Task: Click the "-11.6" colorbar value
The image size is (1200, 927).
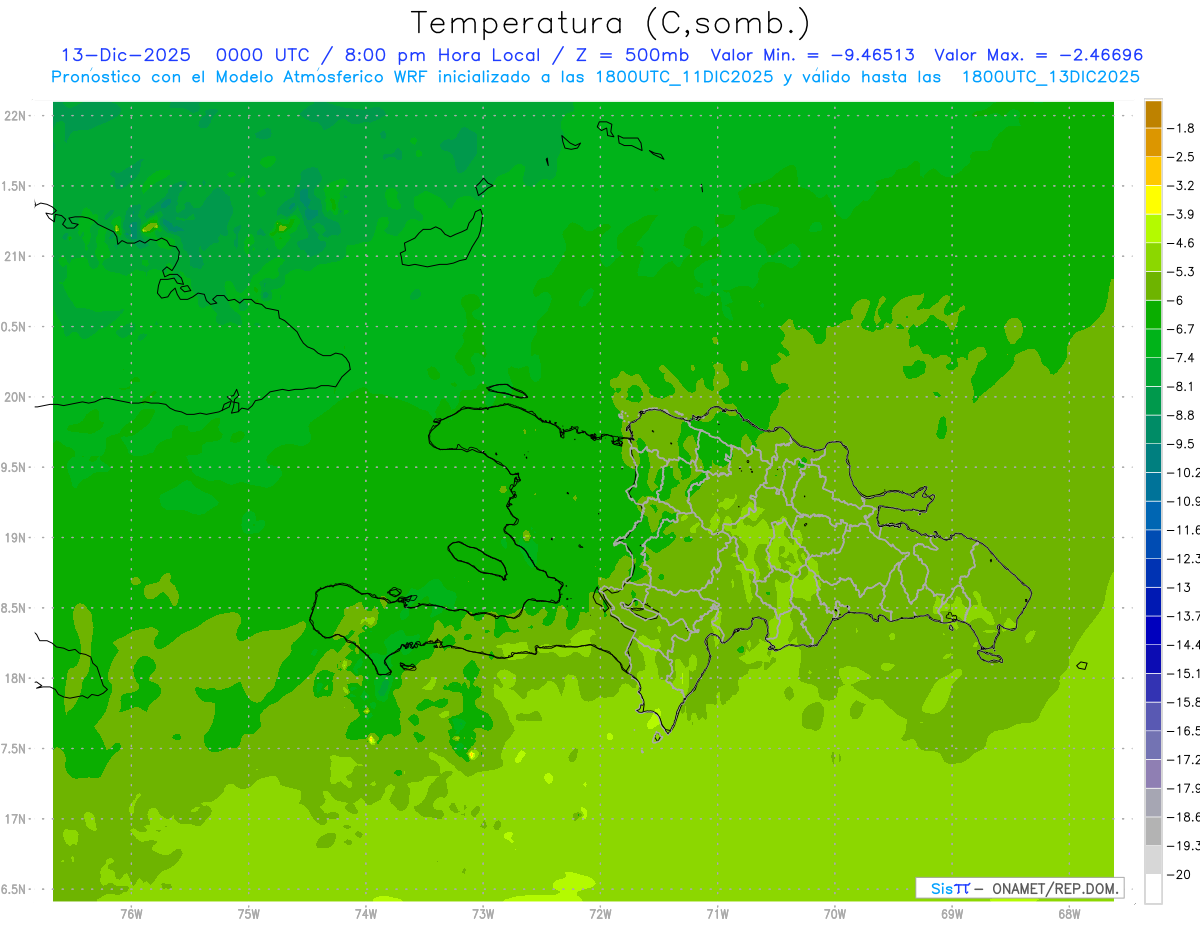Action: pyautogui.click(x=1184, y=530)
